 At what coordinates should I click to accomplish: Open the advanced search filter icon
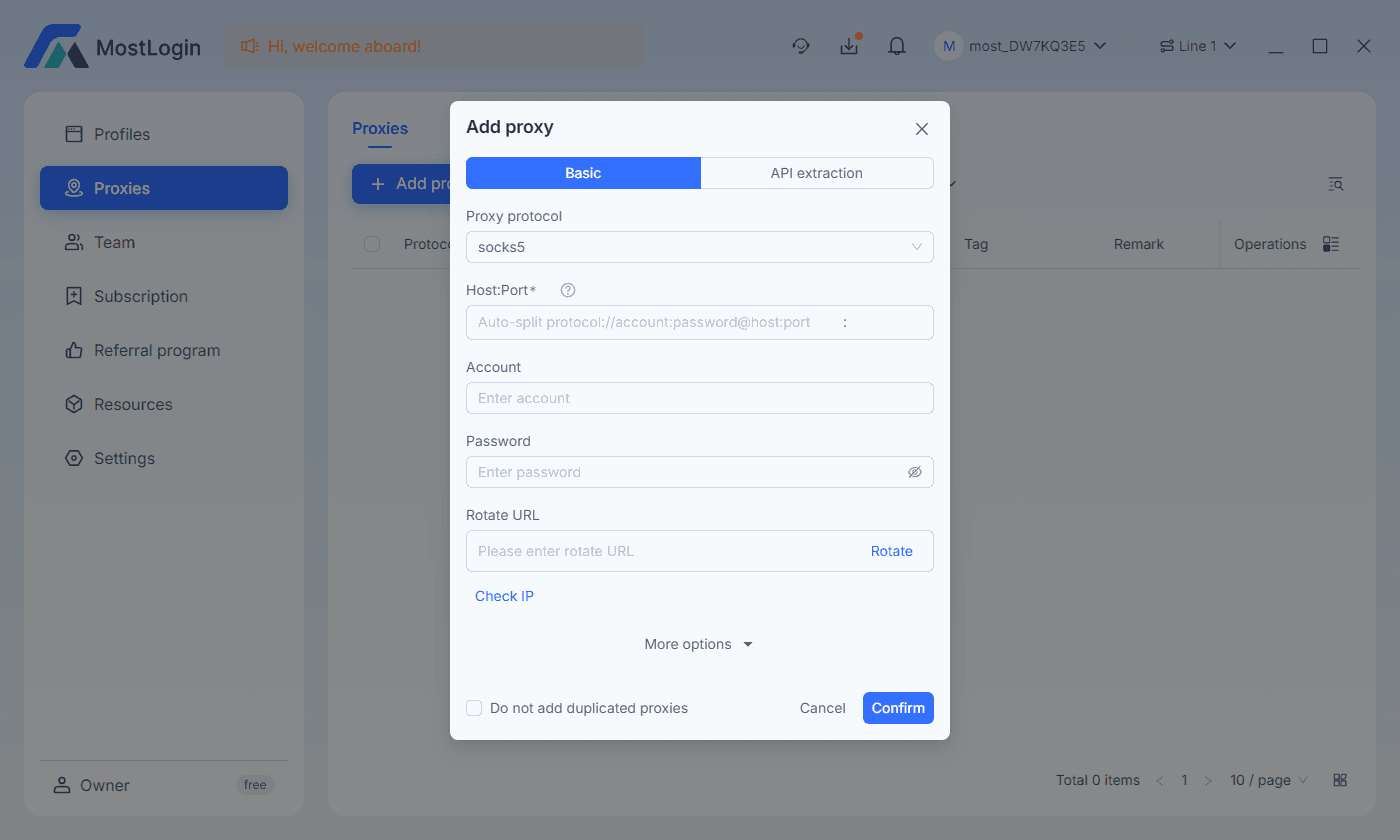click(1336, 184)
